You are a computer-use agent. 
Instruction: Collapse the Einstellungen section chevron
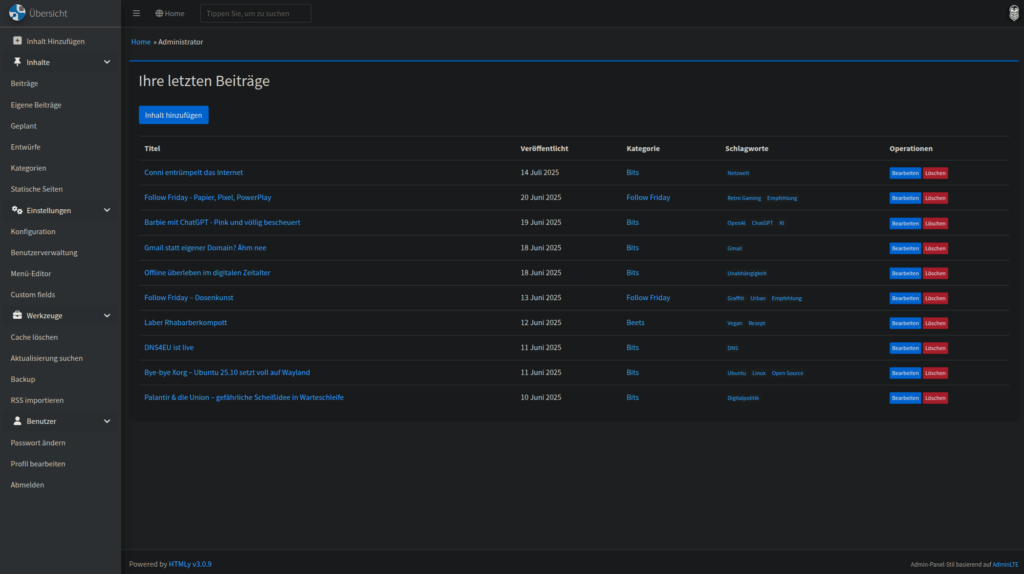pos(107,211)
